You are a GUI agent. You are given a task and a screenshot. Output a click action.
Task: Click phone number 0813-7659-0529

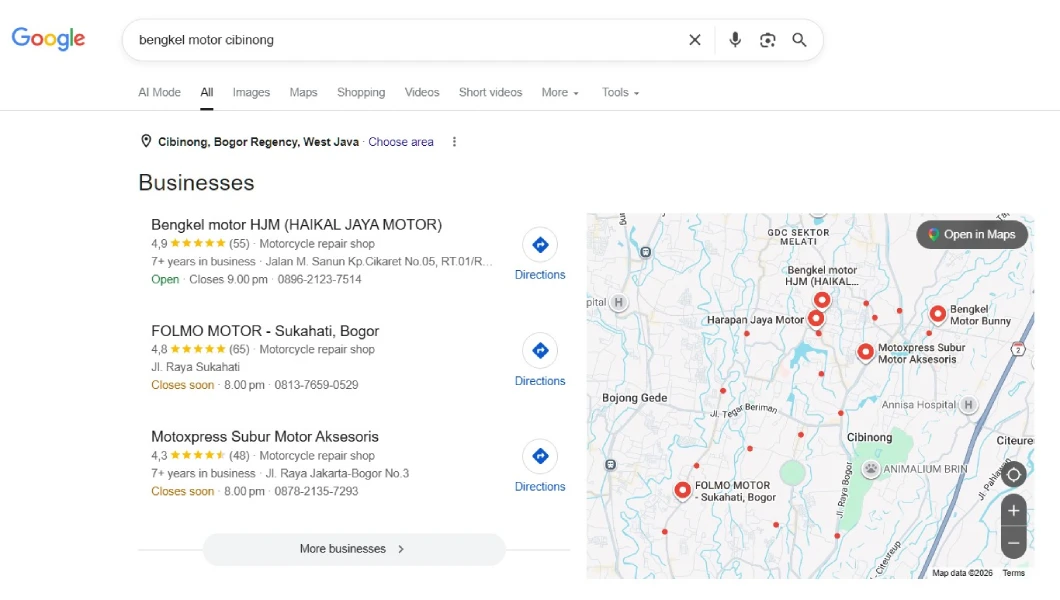(x=316, y=384)
